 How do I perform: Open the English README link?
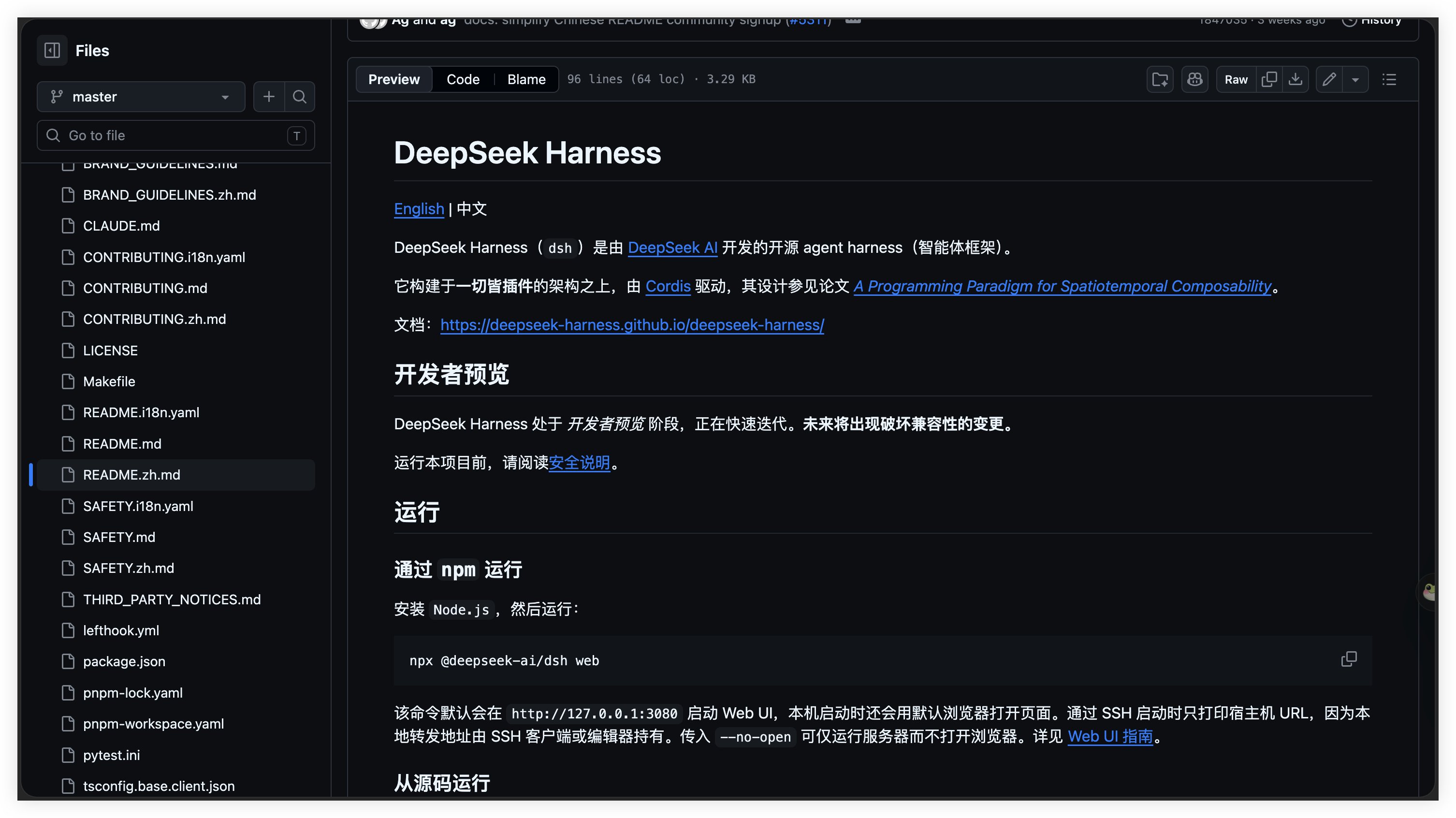(419, 208)
